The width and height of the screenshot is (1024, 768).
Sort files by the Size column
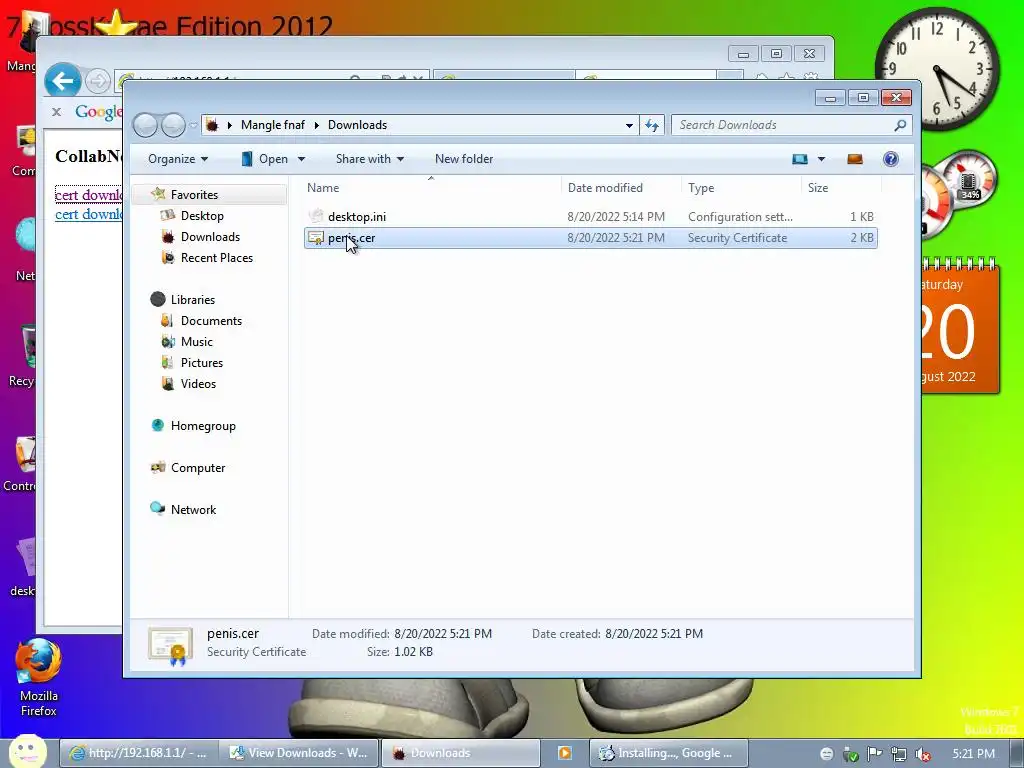pyautogui.click(x=841, y=188)
